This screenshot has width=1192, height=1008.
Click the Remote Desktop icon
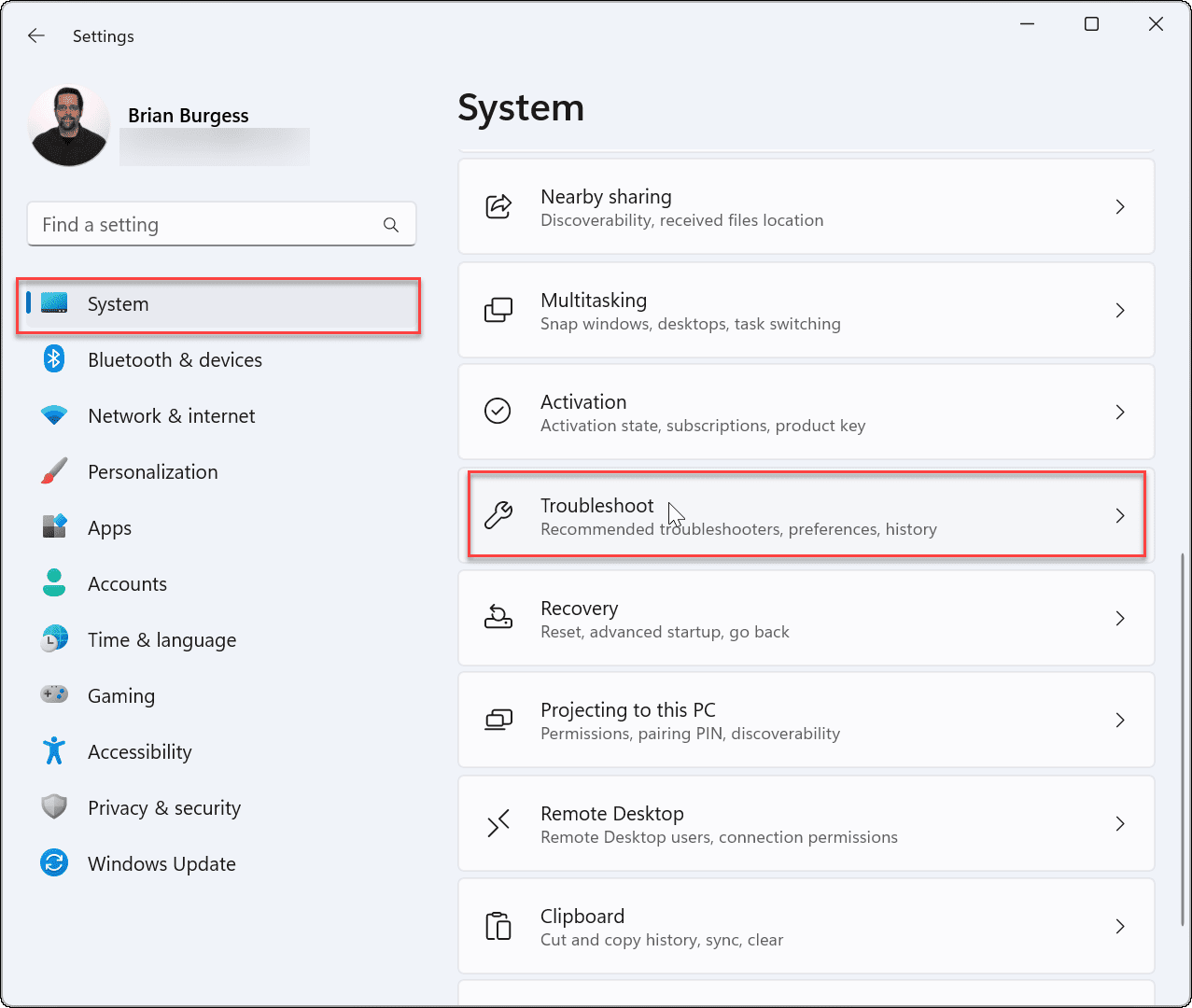tap(498, 823)
